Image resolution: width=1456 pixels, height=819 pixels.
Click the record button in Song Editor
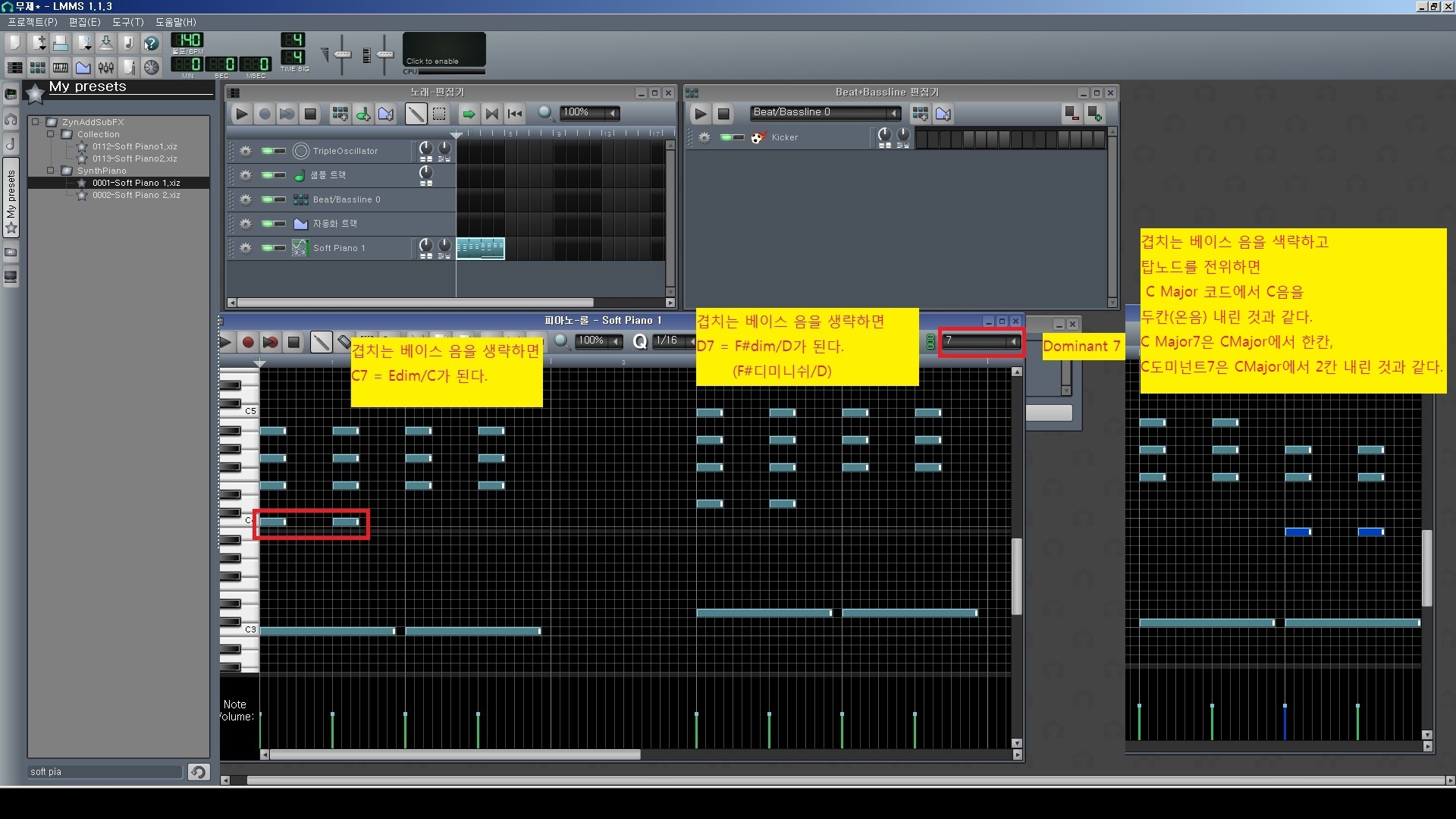tap(265, 114)
